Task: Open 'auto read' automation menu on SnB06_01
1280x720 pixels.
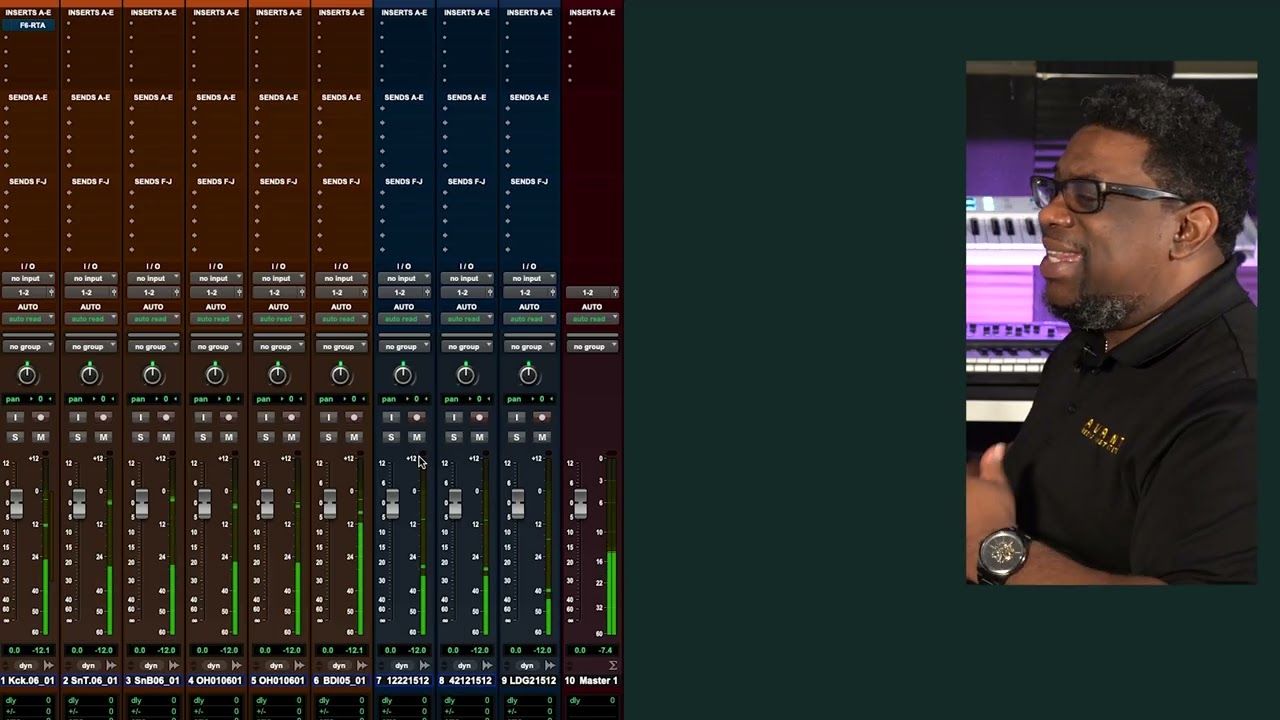Action: point(153,319)
